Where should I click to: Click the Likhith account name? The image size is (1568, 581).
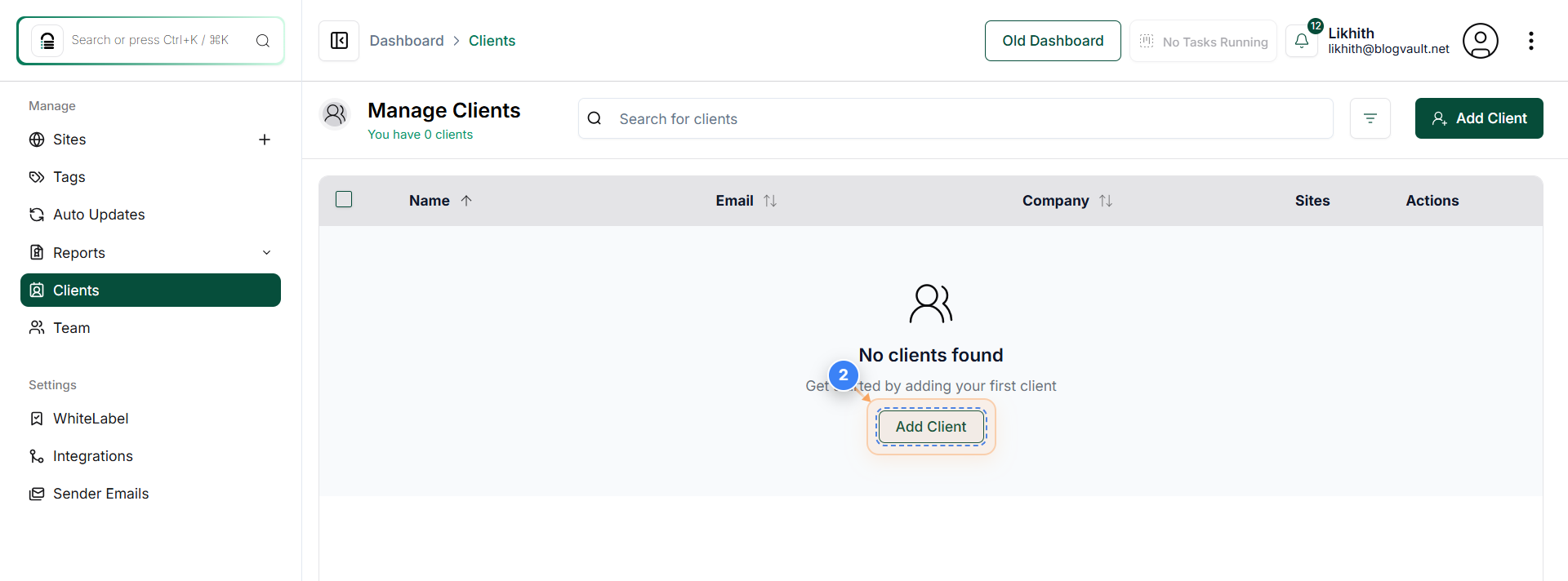point(1351,33)
